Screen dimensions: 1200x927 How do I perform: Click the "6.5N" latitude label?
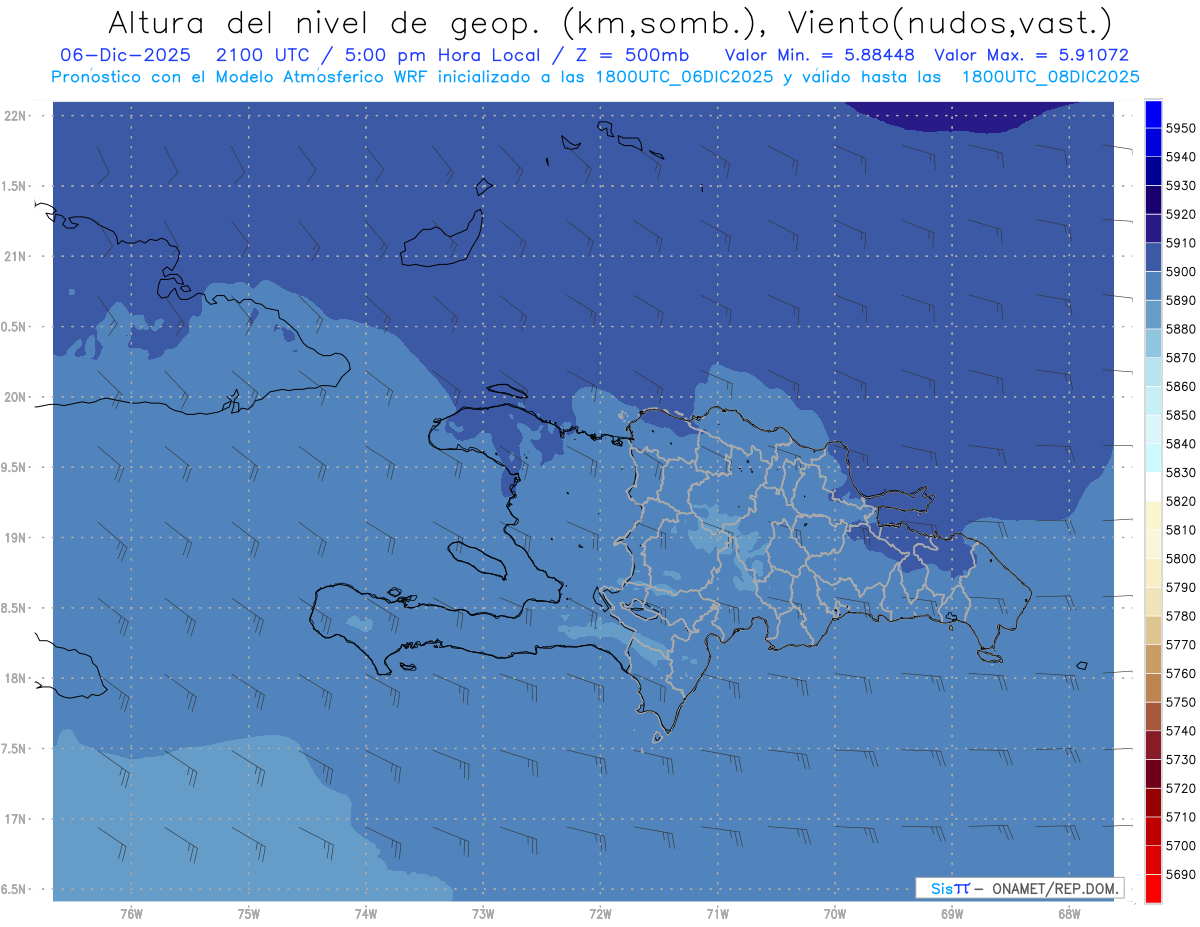coord(15,889)
